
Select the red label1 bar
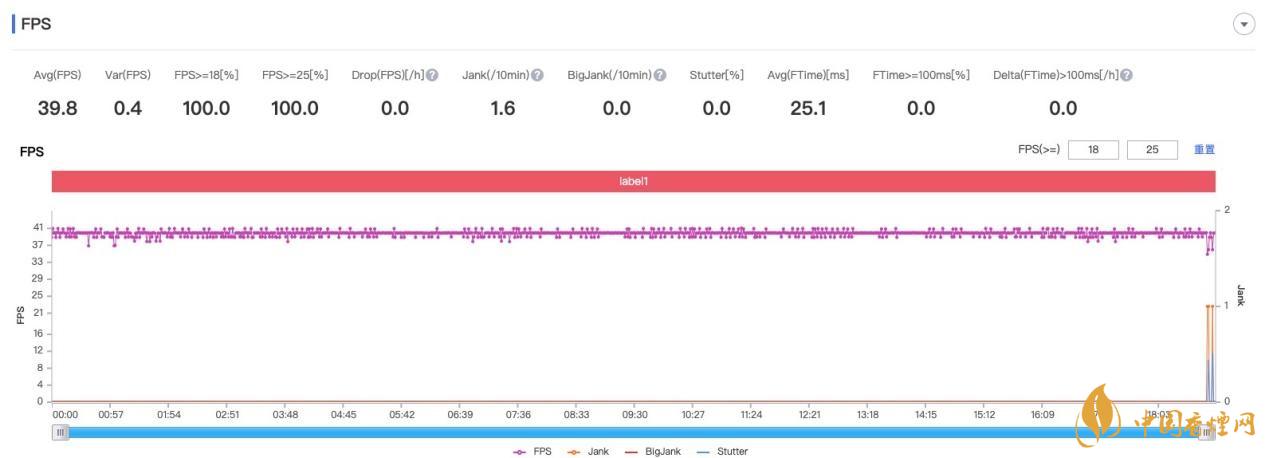tap(634, 182)
